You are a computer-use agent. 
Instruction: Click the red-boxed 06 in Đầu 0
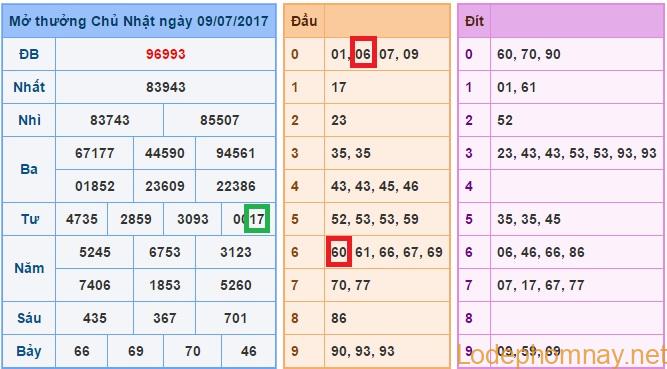click(x=363, y=52)
